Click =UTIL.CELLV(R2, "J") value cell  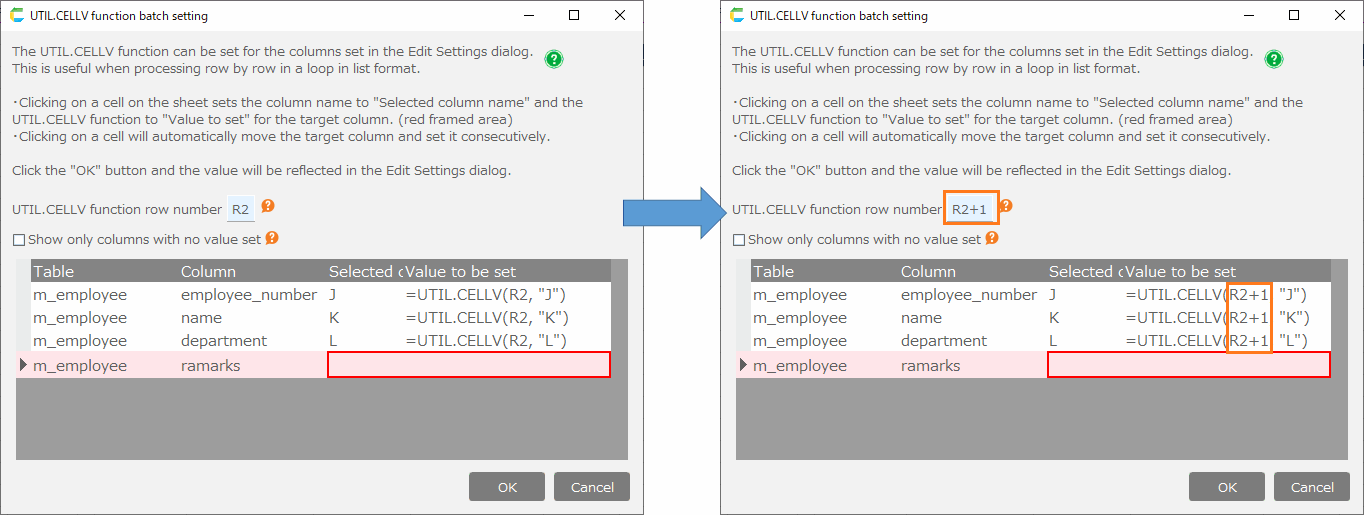506,294
